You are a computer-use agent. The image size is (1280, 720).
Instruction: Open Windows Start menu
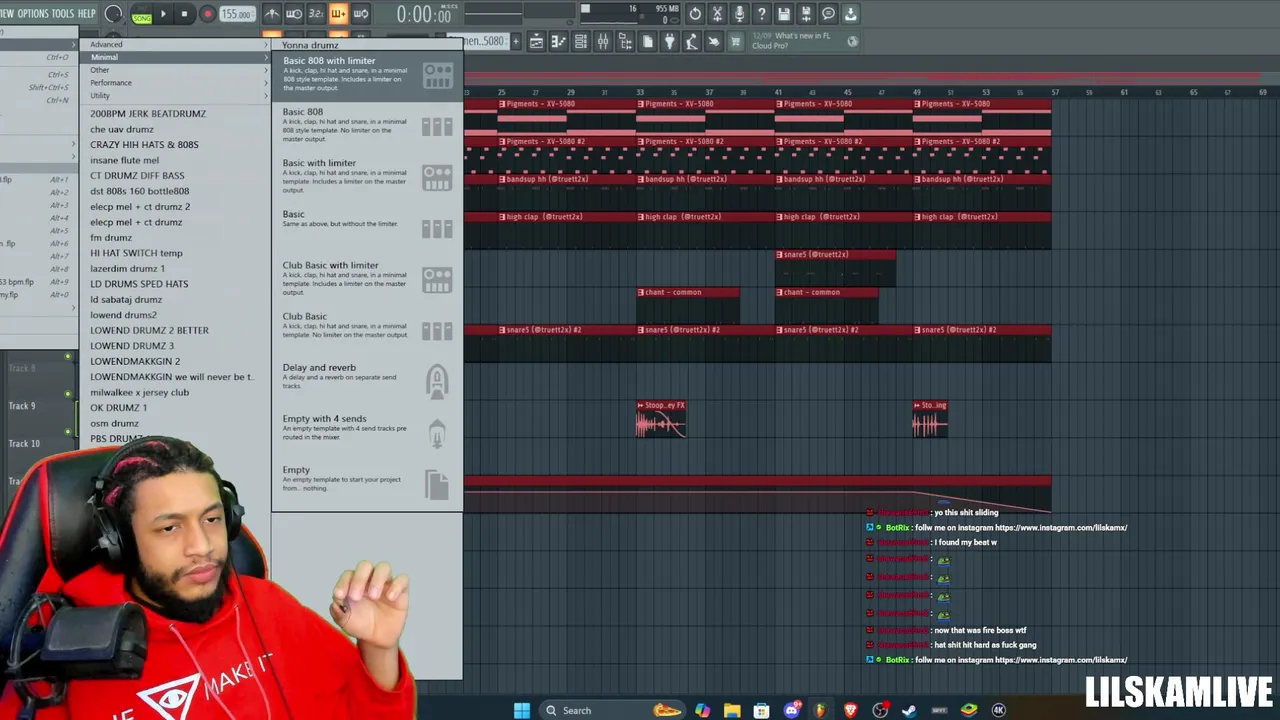pos(521,710)
